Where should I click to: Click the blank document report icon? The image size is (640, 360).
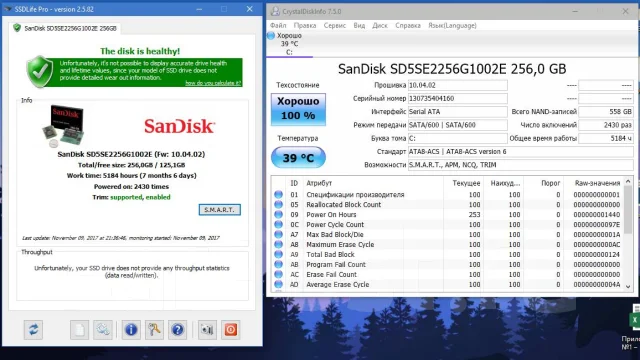(79, 329)
